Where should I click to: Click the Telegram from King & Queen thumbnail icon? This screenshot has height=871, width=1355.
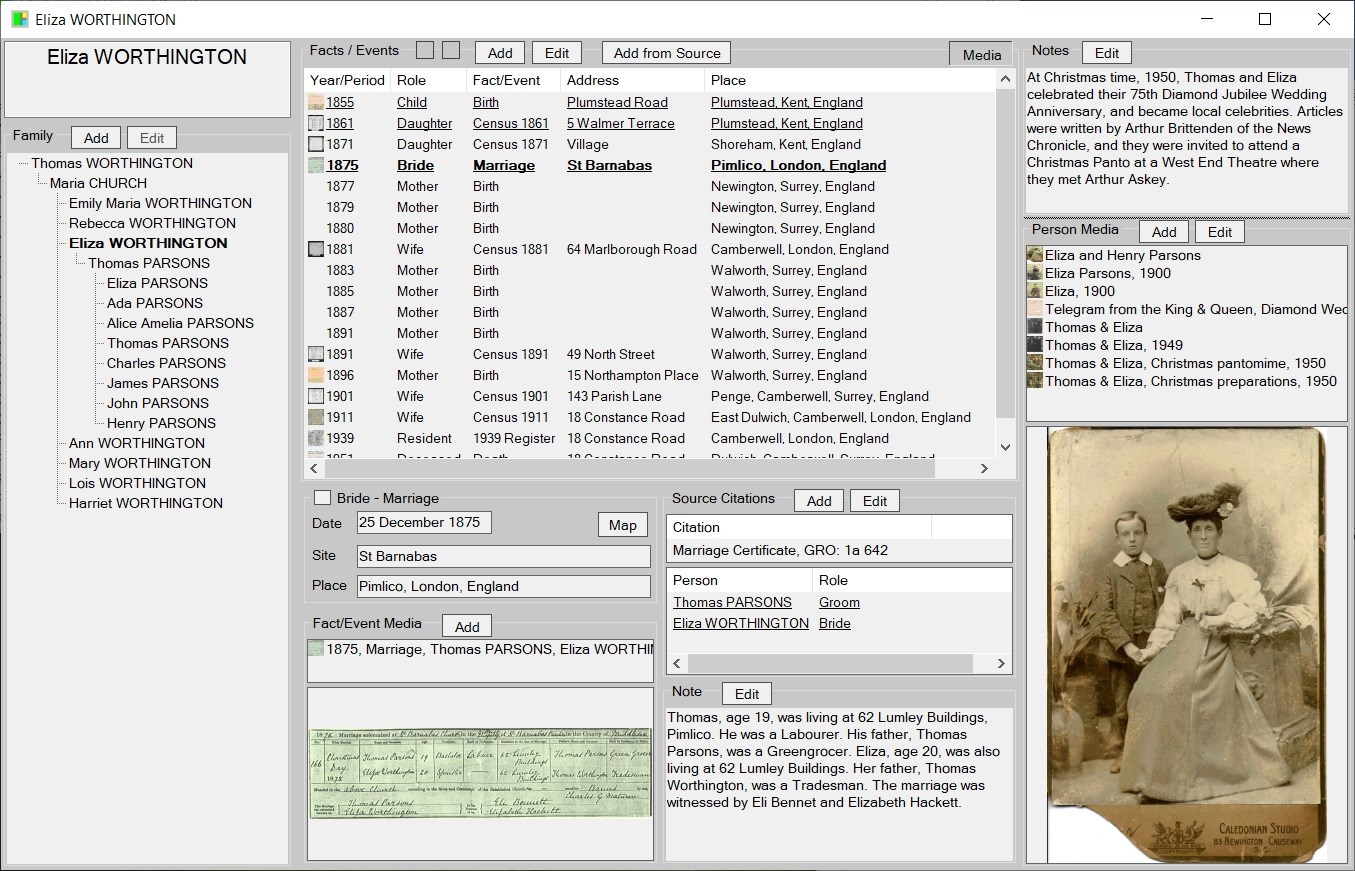click(1035, 309)
